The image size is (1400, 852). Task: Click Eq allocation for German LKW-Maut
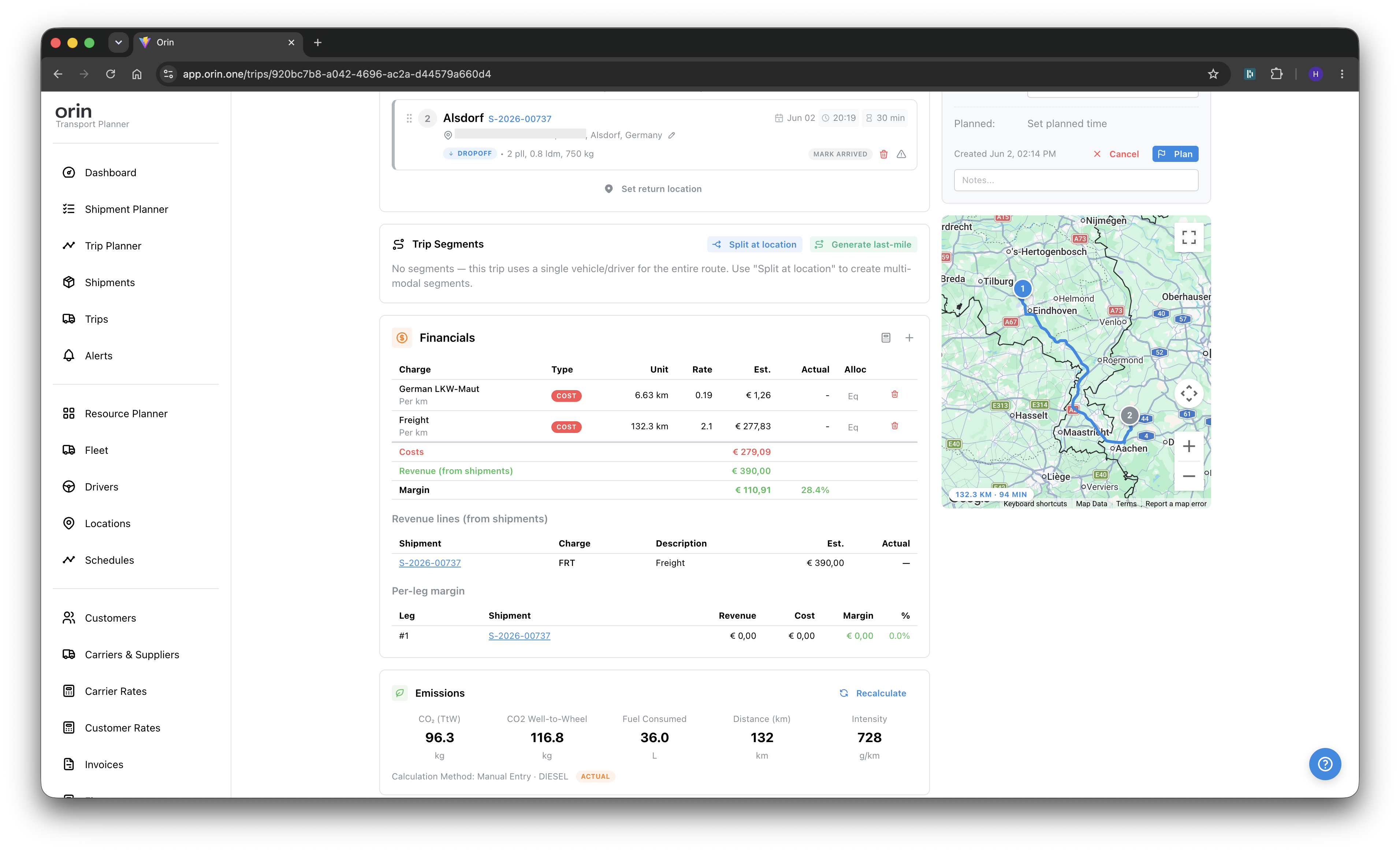852,396
